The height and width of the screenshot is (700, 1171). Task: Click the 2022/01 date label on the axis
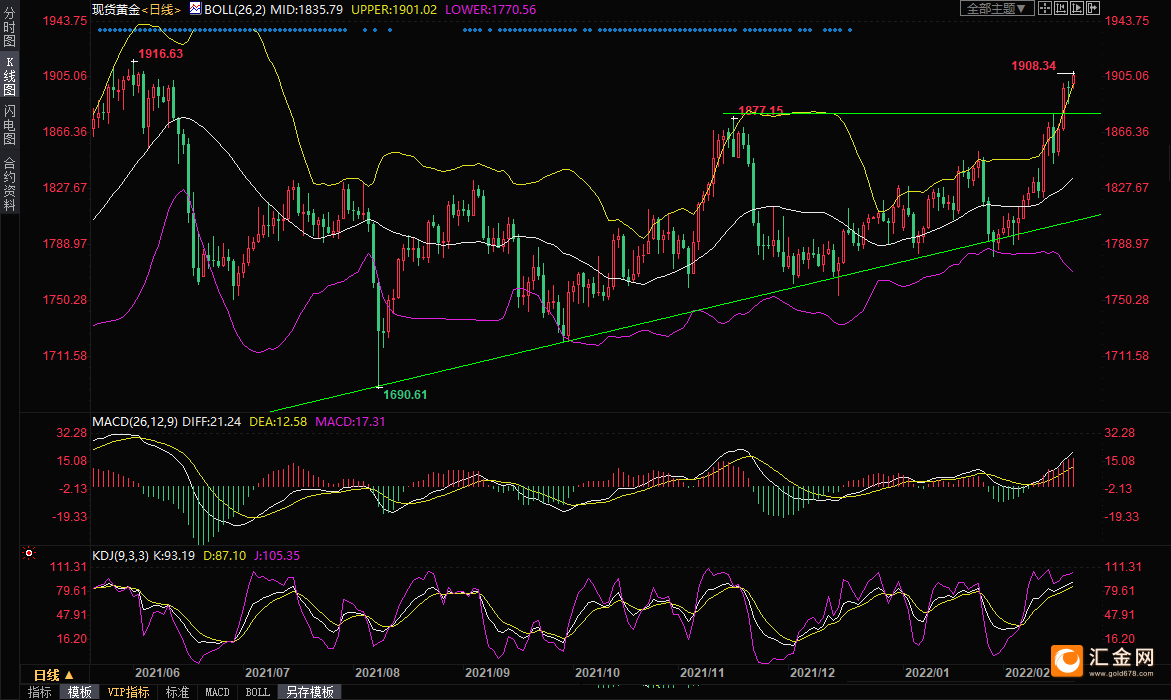point(927,673)
